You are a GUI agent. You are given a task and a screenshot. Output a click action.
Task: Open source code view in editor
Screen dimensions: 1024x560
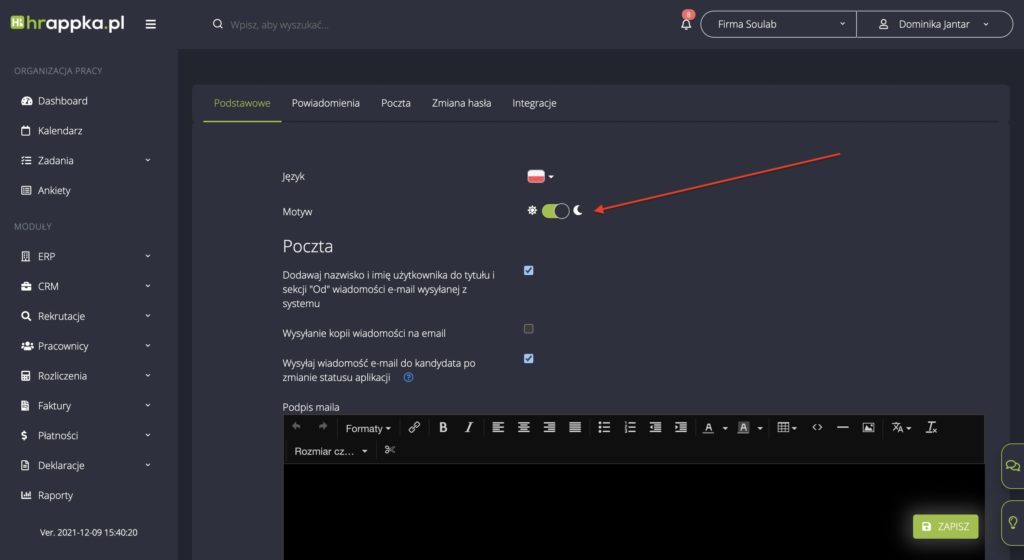(817, 427)
